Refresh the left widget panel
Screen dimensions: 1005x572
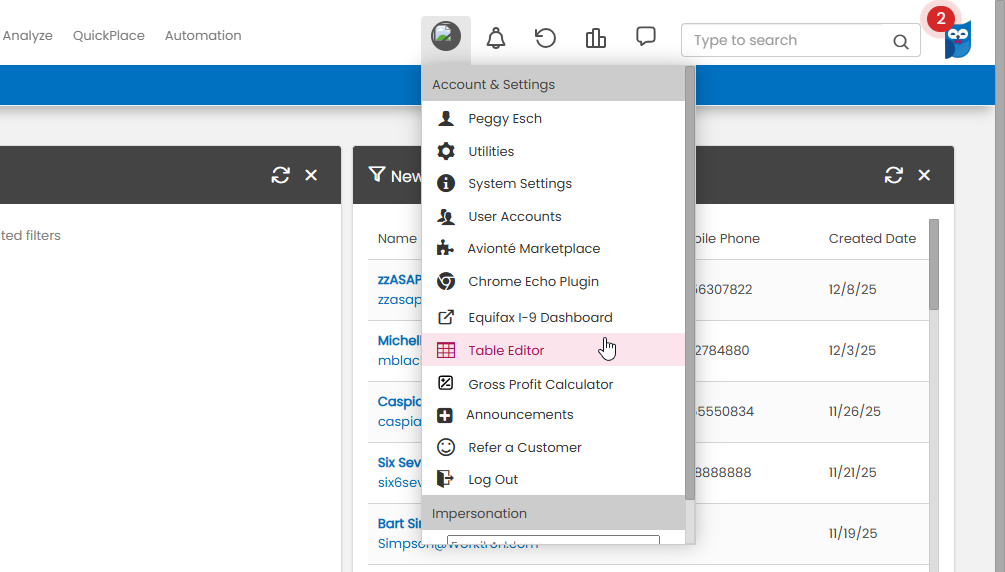281,175
